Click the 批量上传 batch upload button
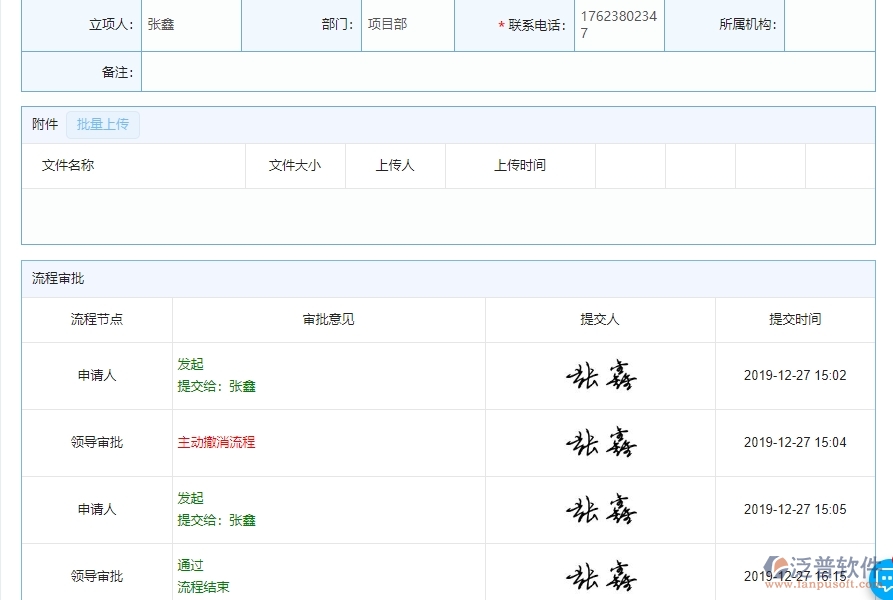The image size is (893, 600). click(103, 124)
